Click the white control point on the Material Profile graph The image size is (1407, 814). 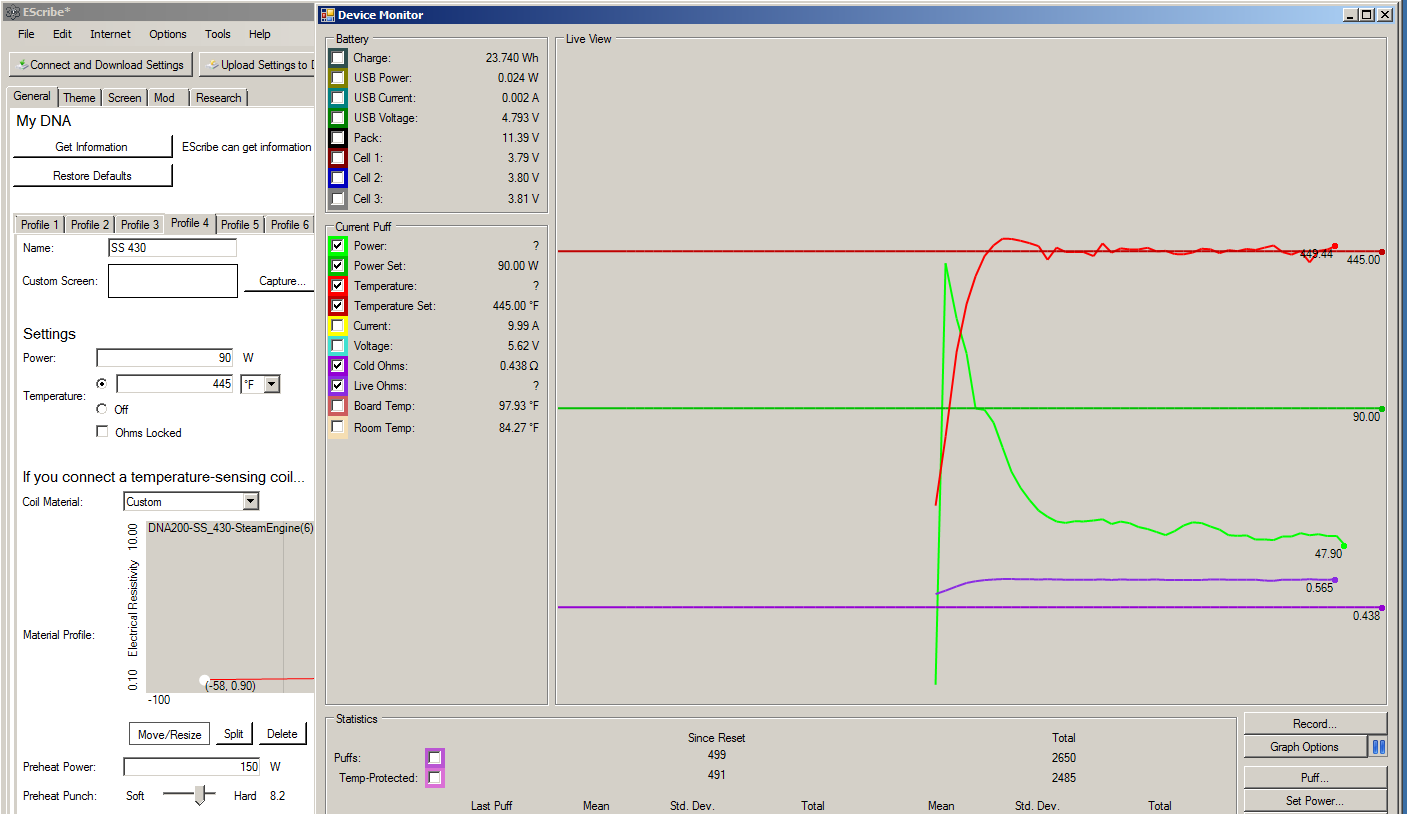click(x=204, y=680)
